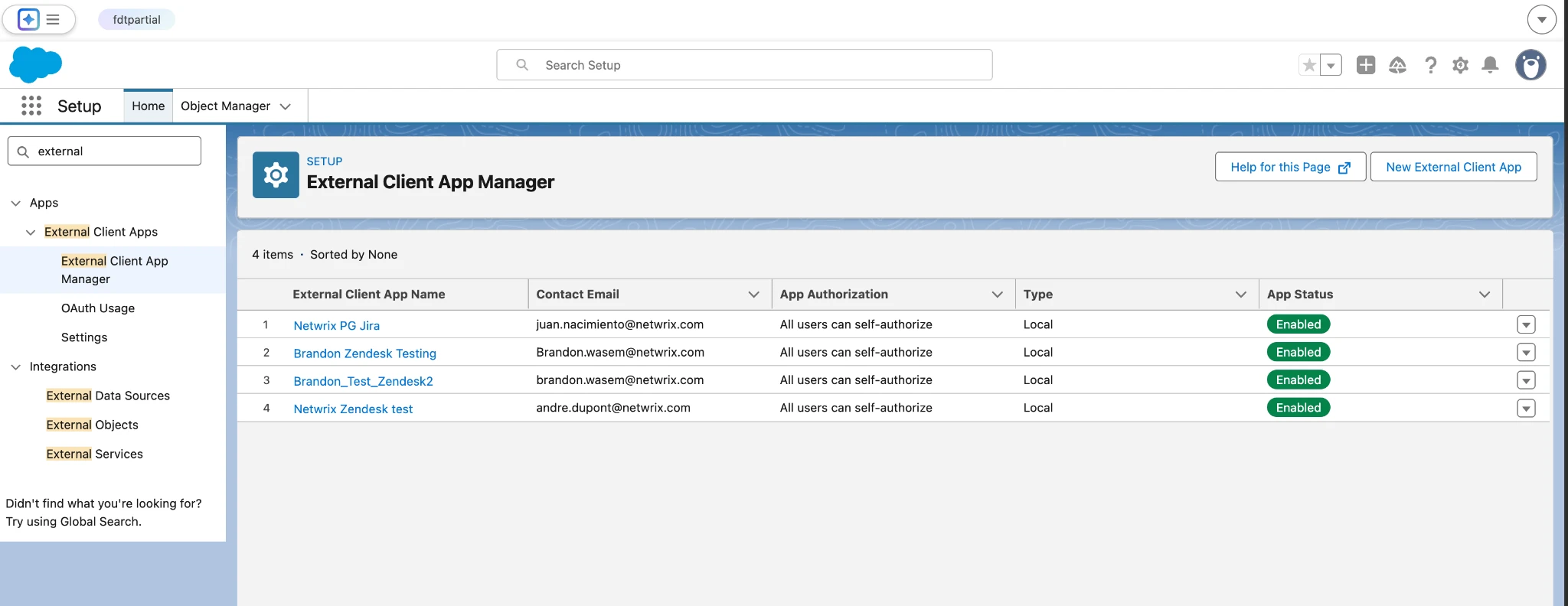
Task: Open row actions for Netwrix Zendesk test
Action: (1526, 408)
